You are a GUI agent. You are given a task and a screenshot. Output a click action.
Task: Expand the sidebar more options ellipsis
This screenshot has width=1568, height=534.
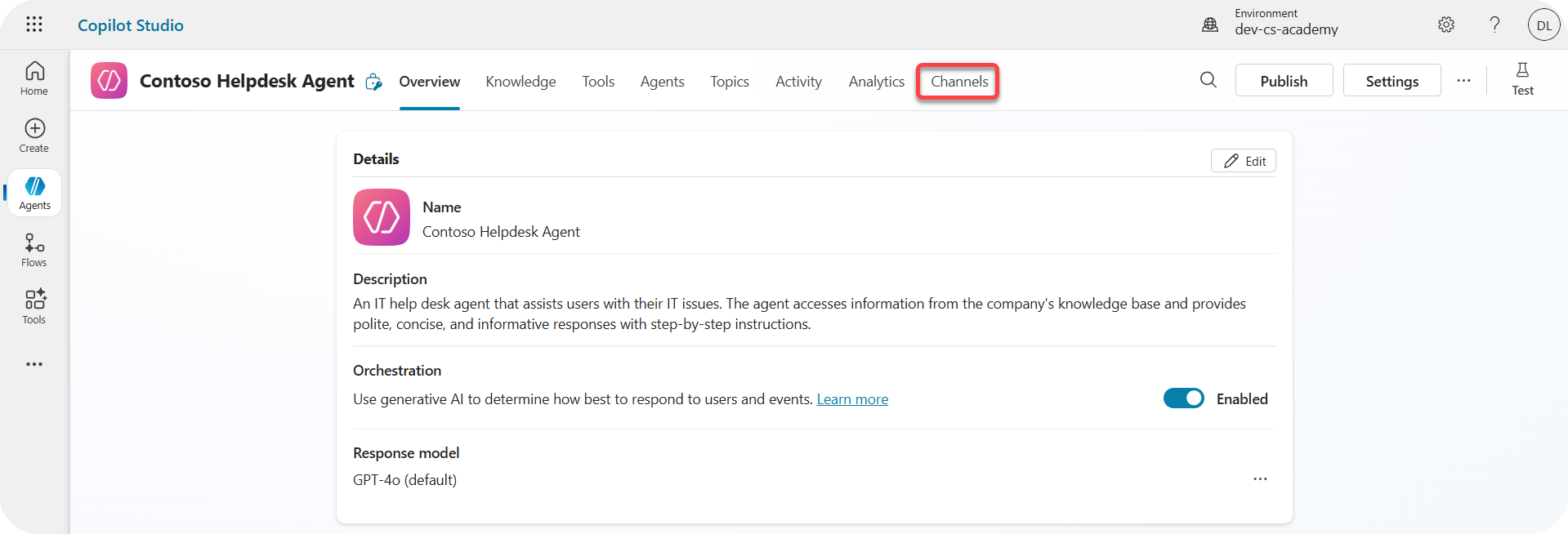pos(34,364)
